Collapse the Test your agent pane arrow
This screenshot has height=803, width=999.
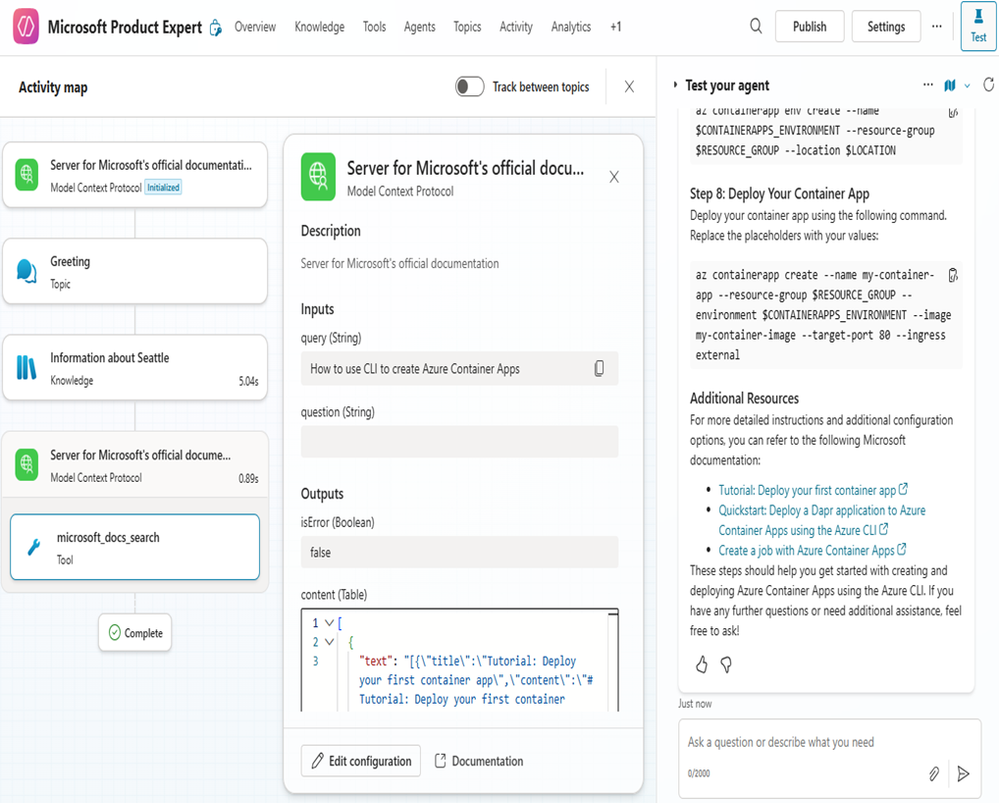(x=675, y=85)
